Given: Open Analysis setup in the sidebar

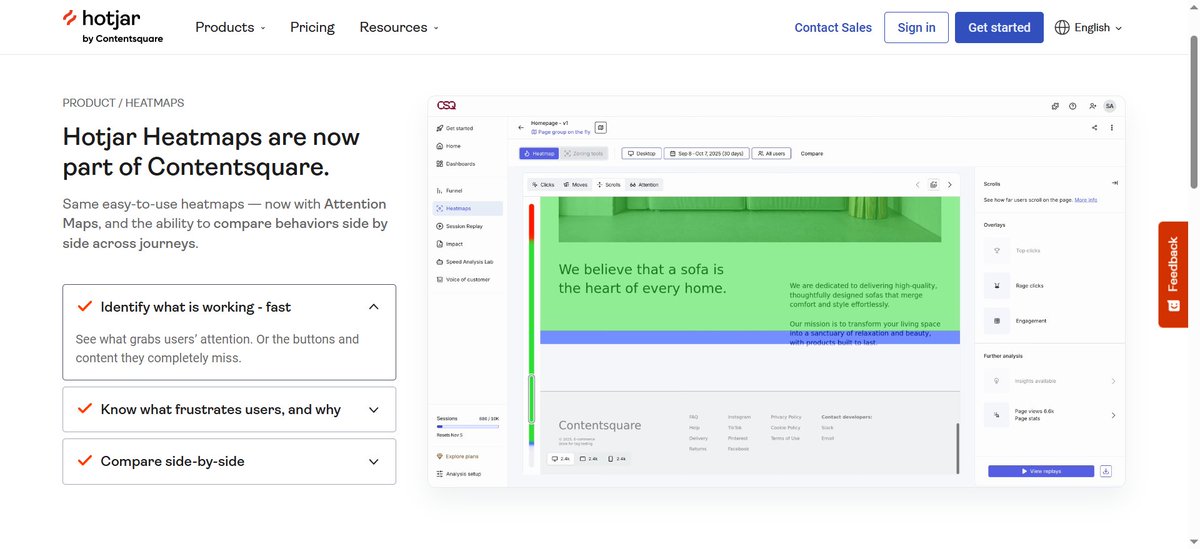Looking at the screenshot, I should (x=459, y=473).
